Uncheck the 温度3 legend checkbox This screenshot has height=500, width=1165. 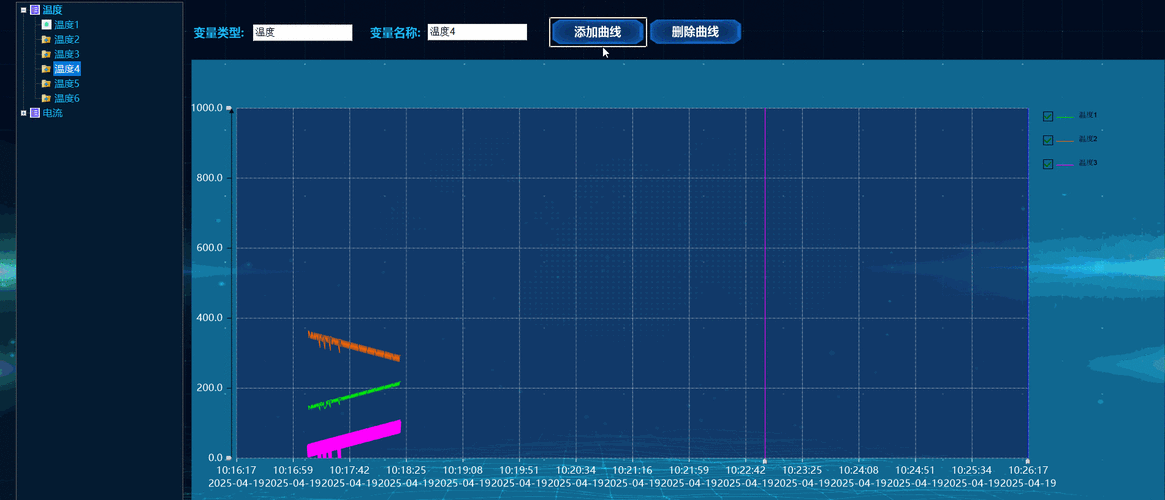[x=1048, y=164]
